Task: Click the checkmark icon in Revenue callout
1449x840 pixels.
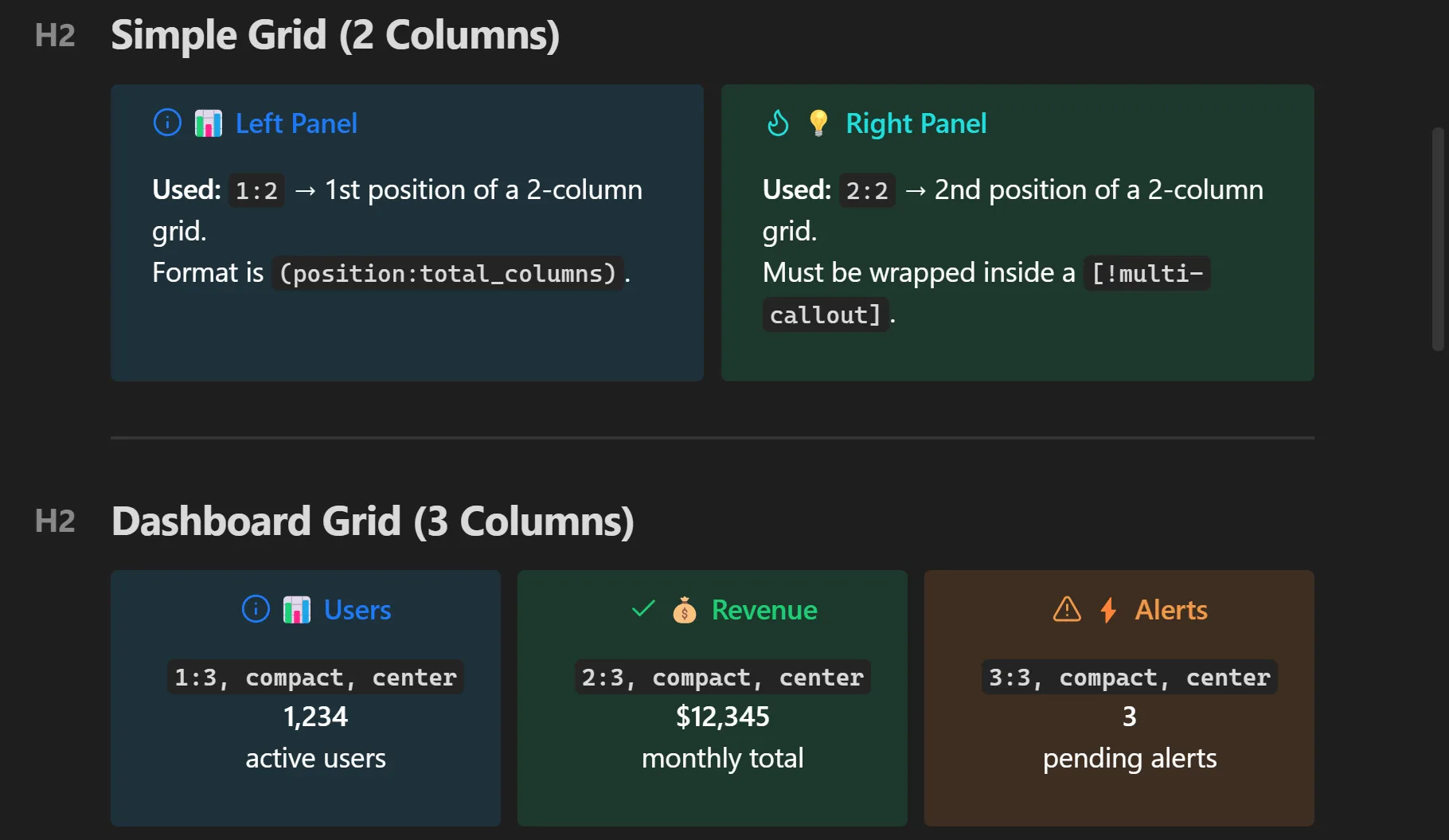Action: click(643, 609)
